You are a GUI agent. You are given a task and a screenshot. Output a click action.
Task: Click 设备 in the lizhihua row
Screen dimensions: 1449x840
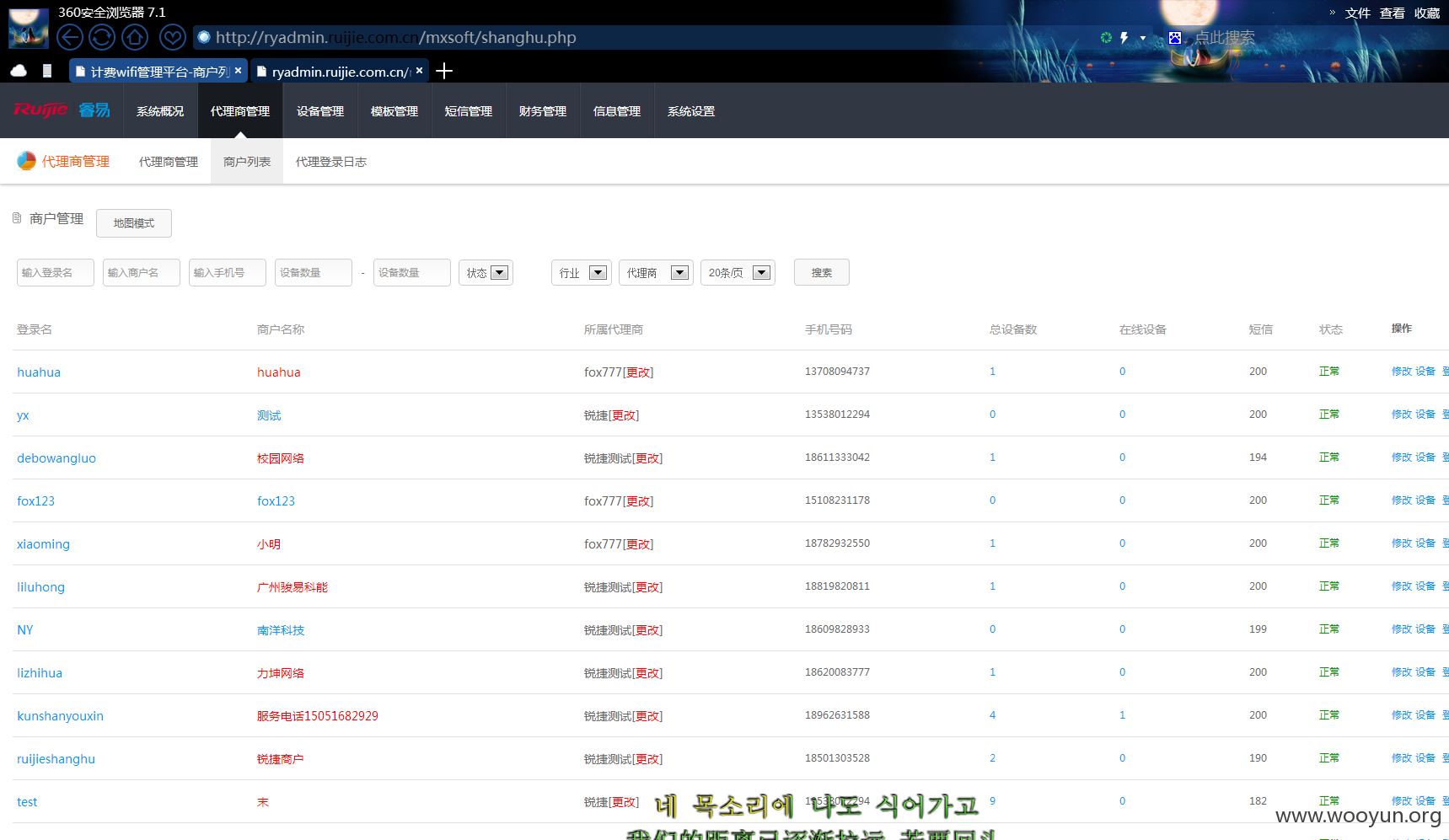(1425, 671)
